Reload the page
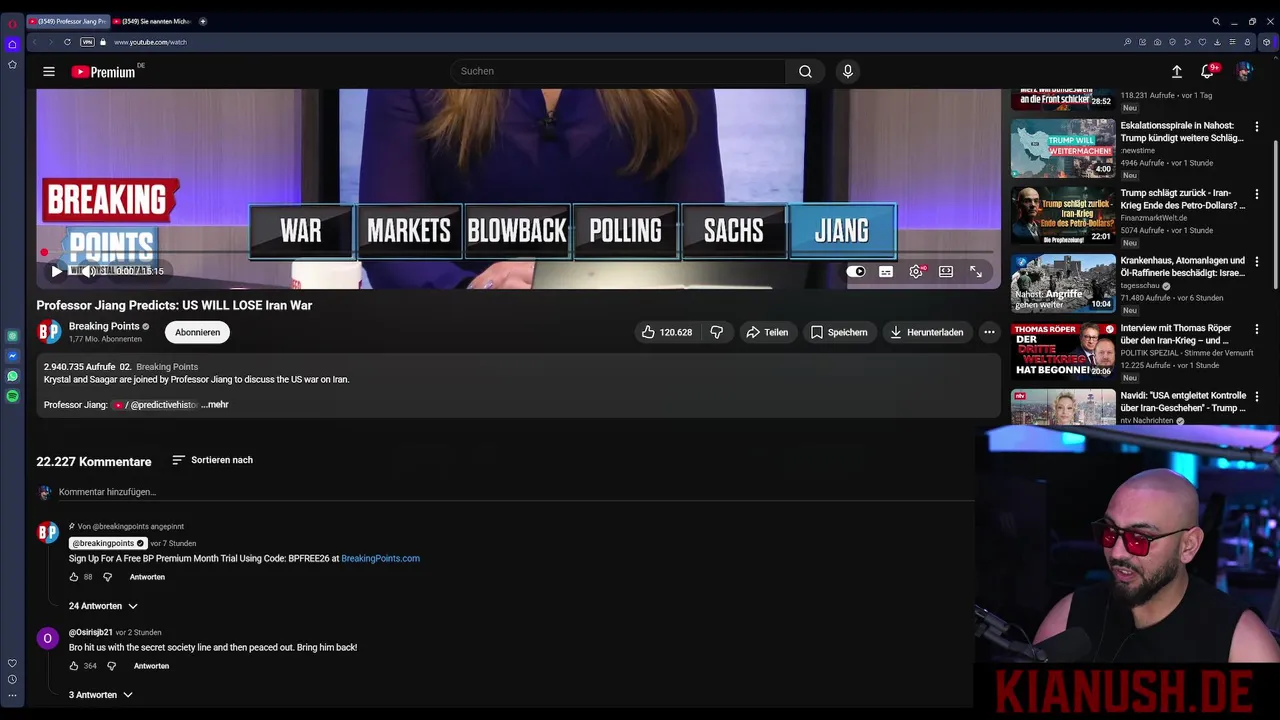 click(x=67, y=42)
